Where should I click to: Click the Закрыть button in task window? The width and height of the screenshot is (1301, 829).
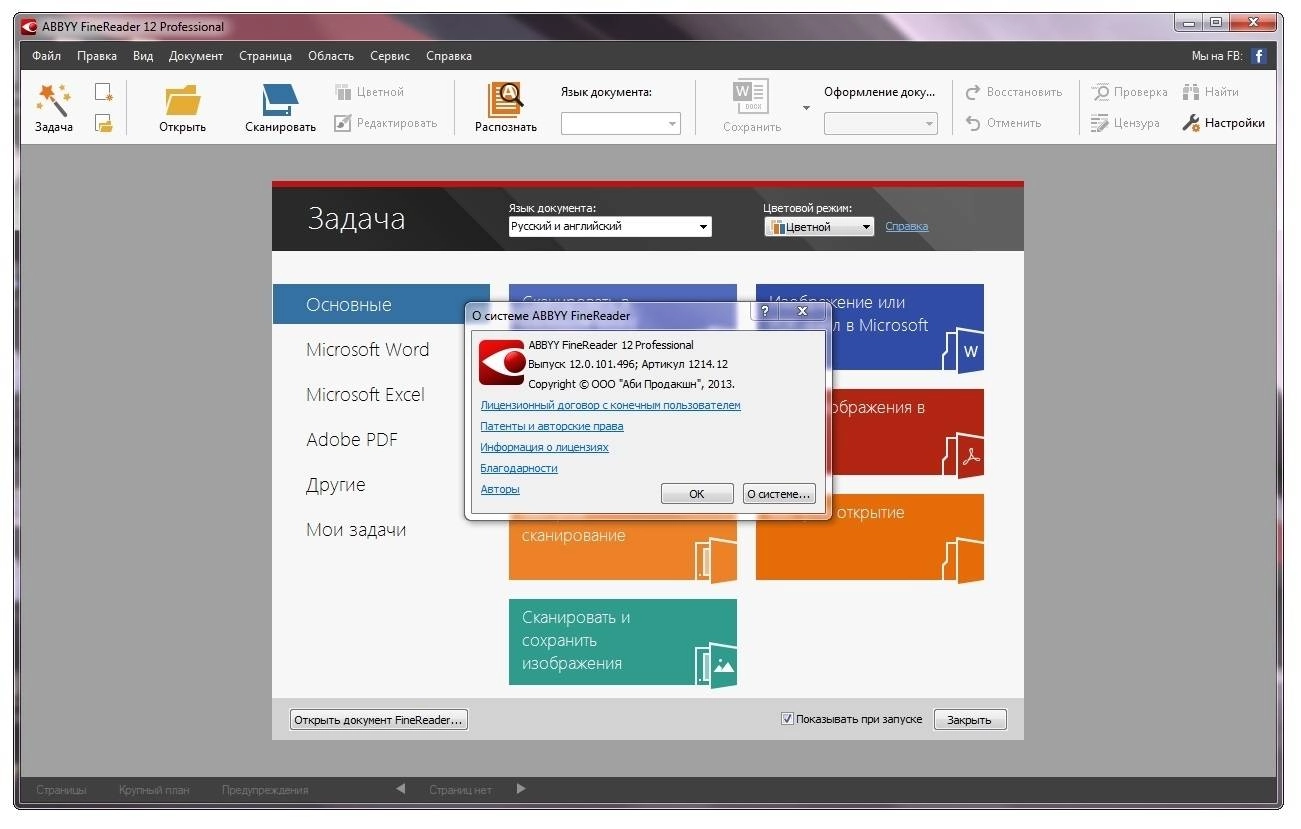[x=969, y=720]
